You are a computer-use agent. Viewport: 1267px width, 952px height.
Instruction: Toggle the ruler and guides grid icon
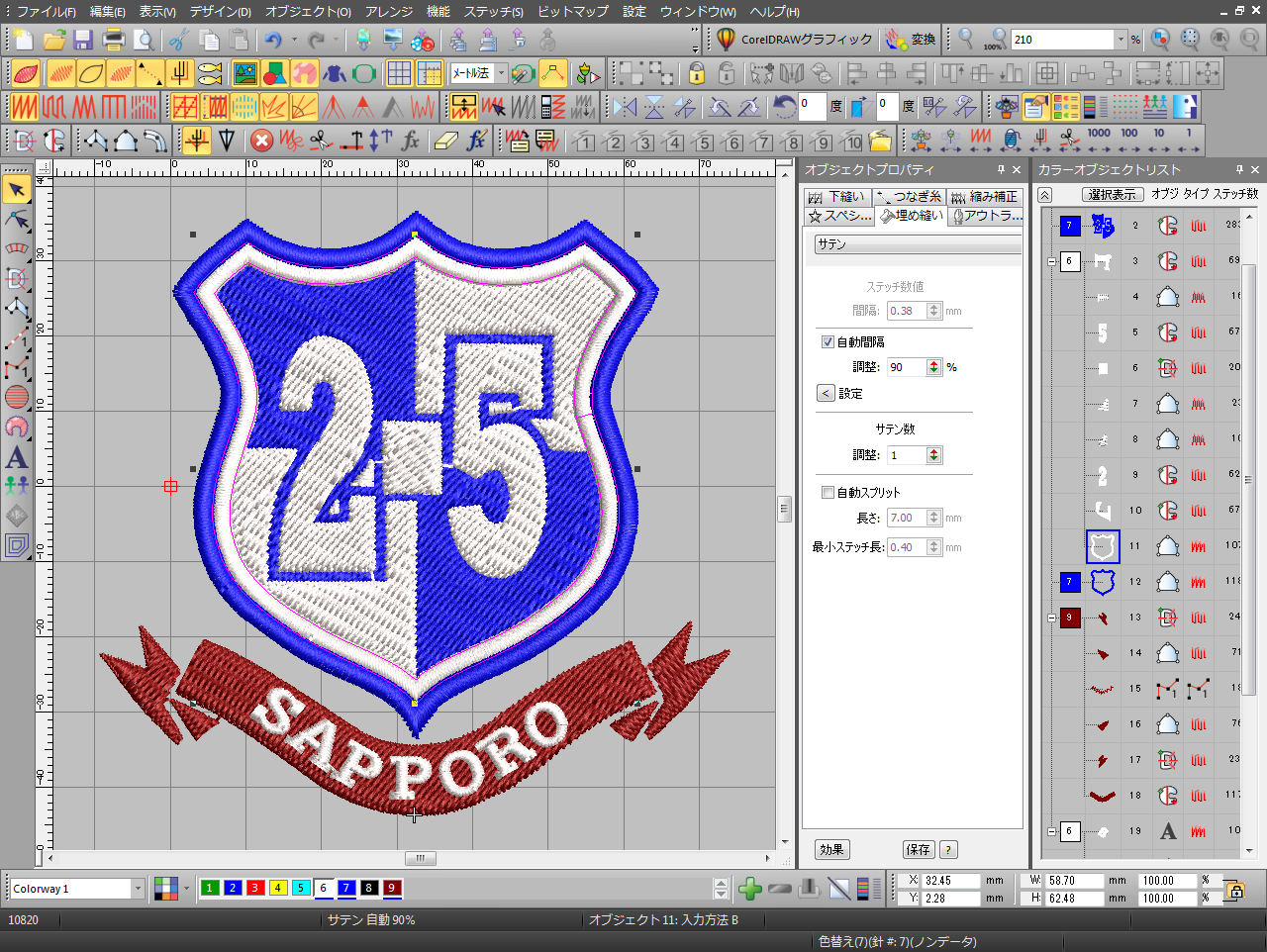(x=430, y=73)
